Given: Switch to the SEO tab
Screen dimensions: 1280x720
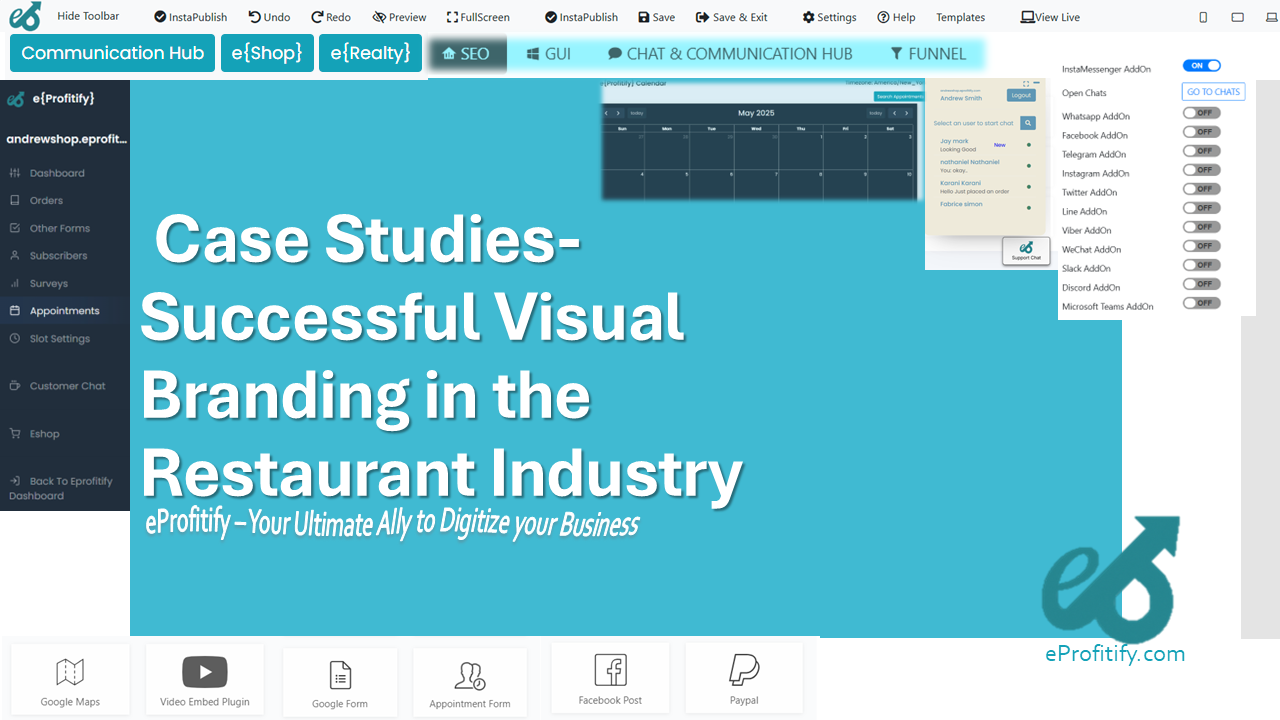Looking at the screenshot, I should [x=466, y=54].
